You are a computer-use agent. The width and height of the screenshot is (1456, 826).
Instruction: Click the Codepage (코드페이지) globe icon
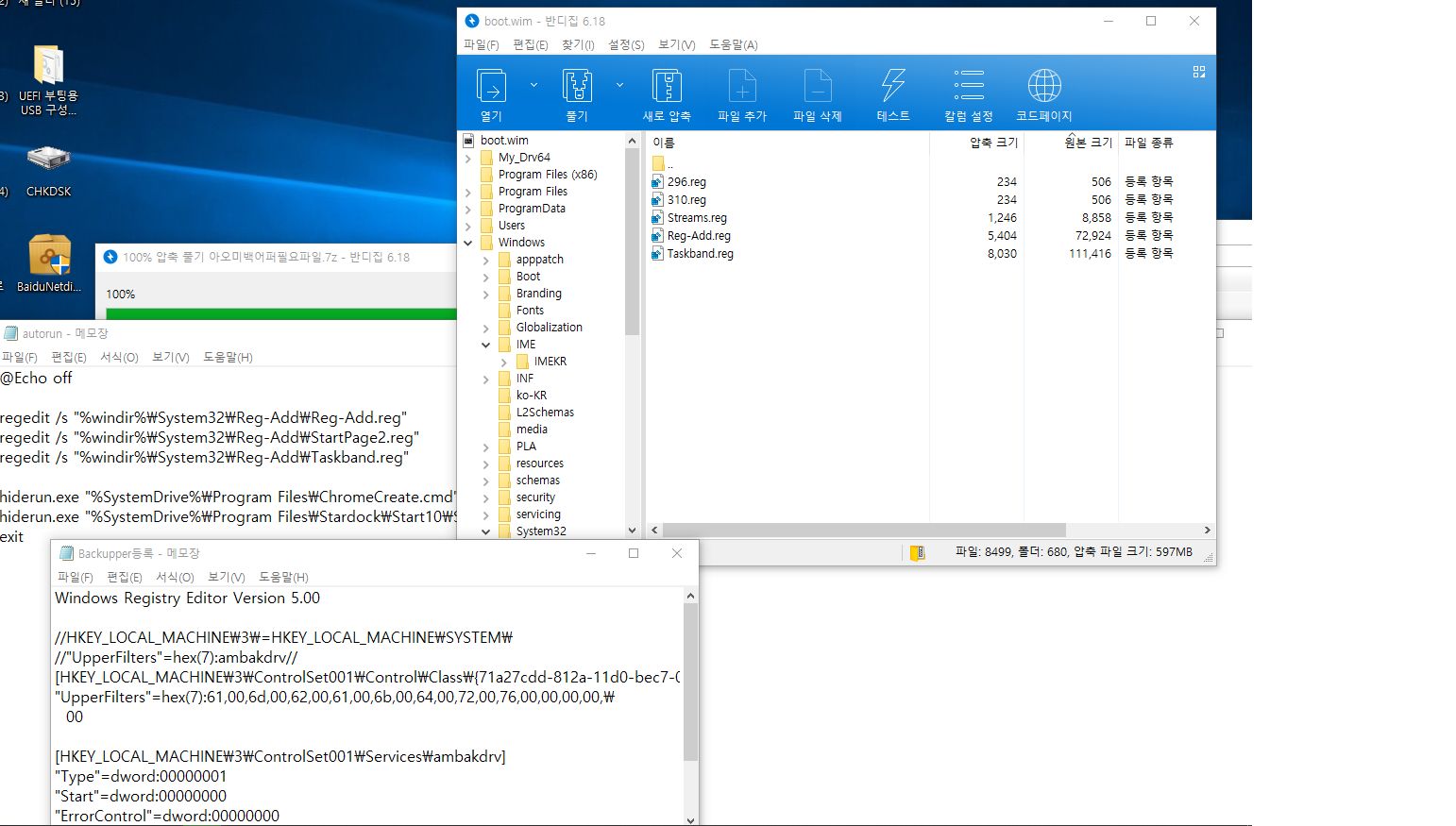(x=1044, y=86)
